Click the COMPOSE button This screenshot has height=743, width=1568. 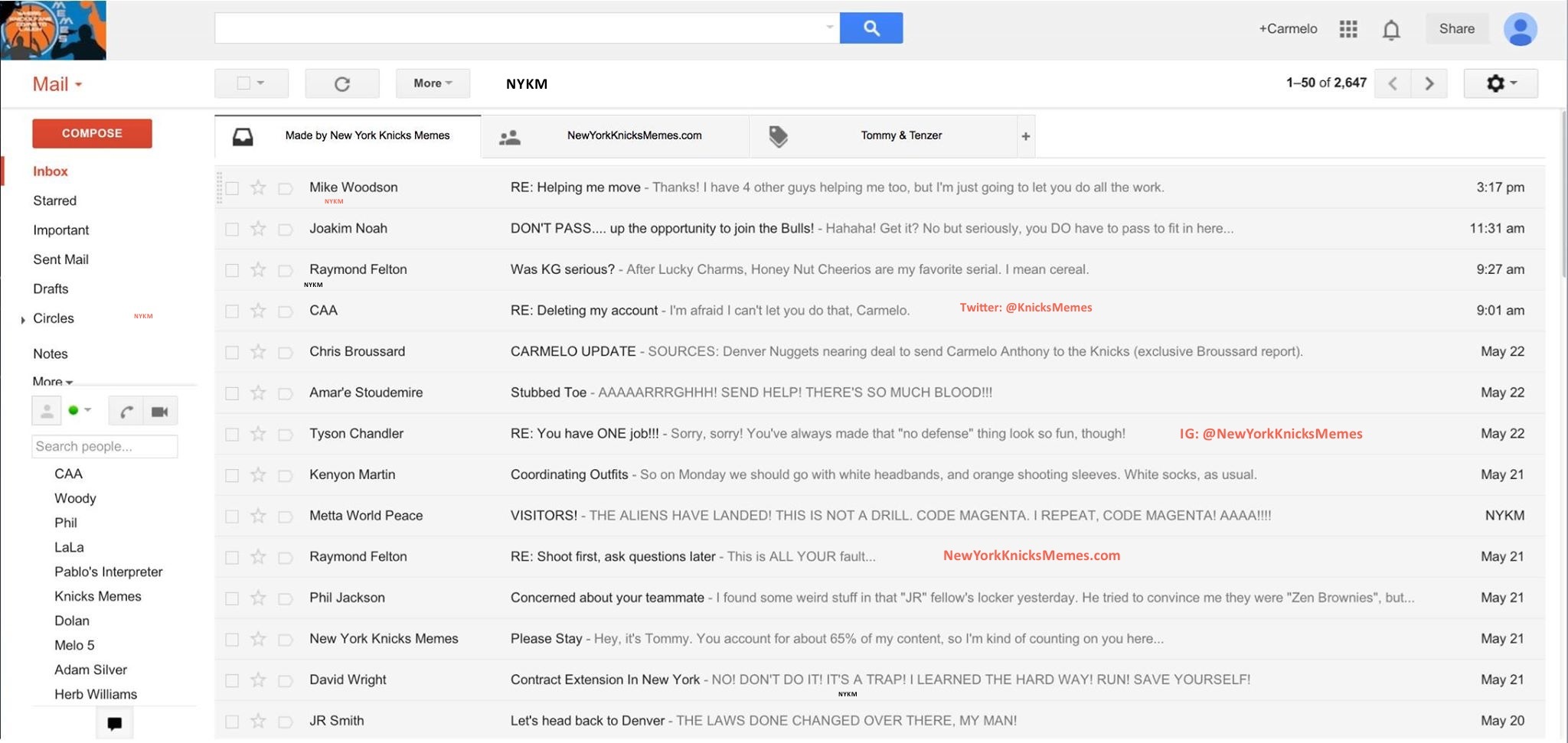click(92, 133)
